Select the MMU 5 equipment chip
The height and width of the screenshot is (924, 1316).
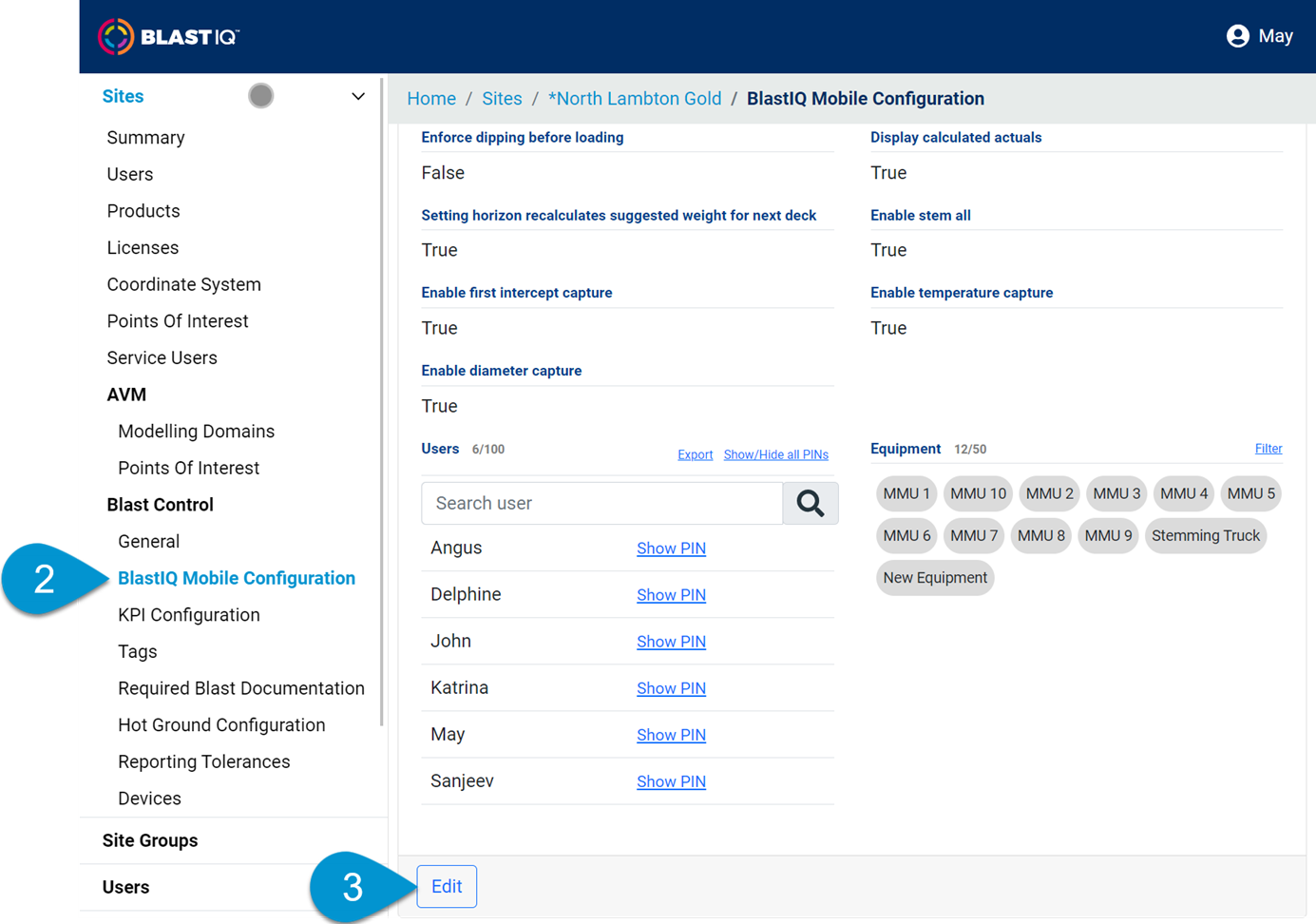(1250, 493)
